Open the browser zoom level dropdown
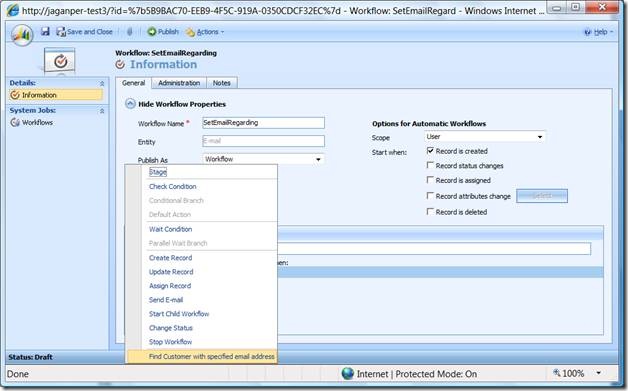 598,373
